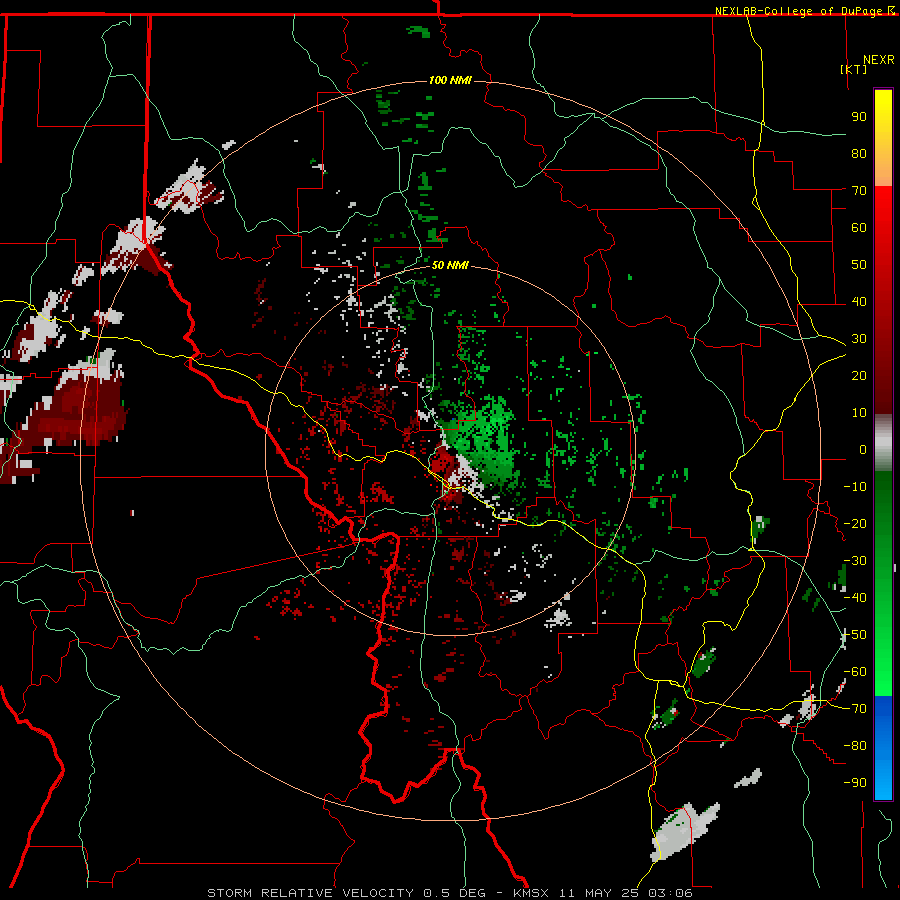Image resolution: width=900 pixels, height=900 pixels.
Task: Click the -30 value on the velocity scale
Action: click(x=855, y=561)
